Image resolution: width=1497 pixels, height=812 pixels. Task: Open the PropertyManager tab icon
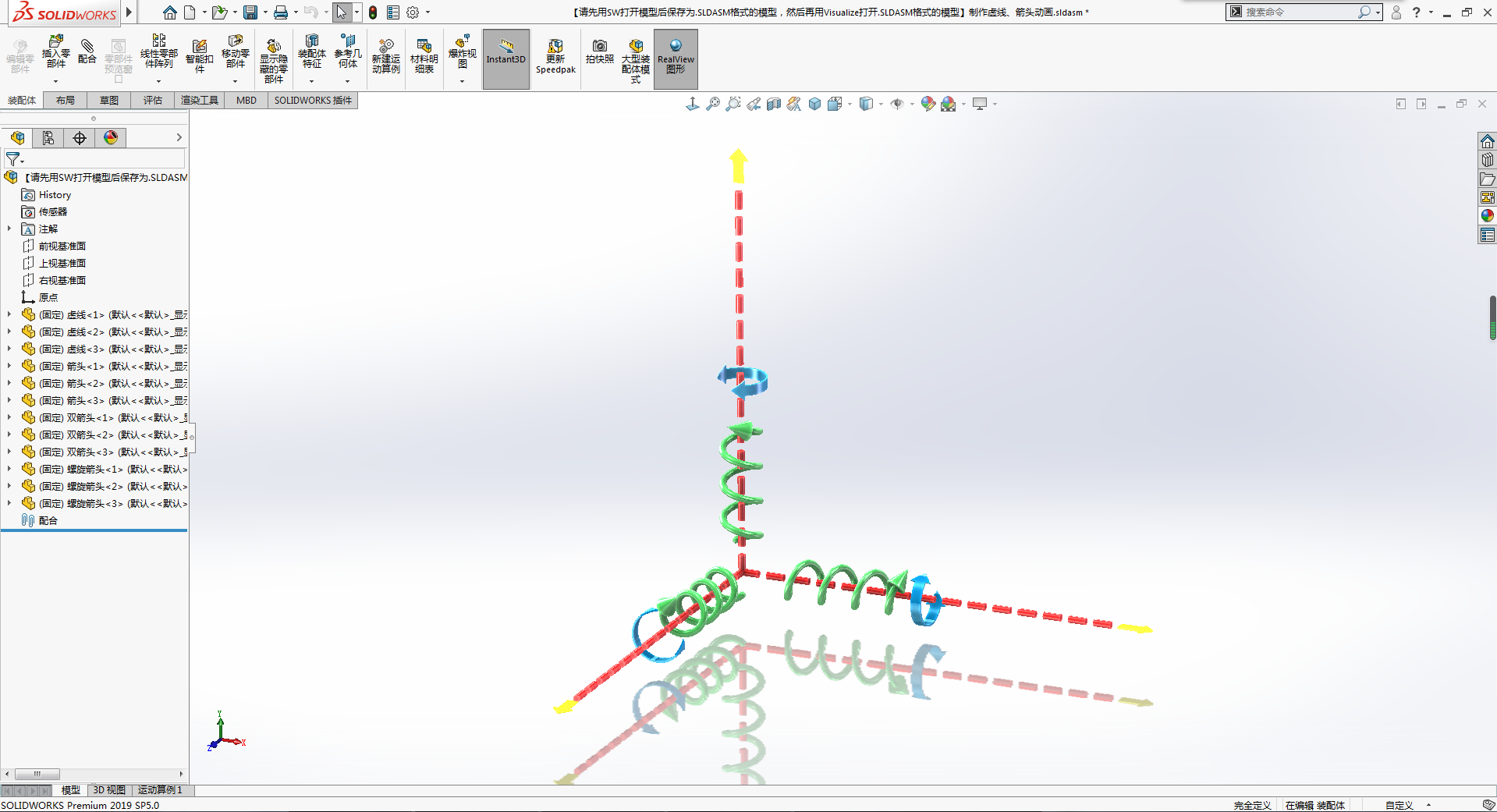click(x=48, y=138)
